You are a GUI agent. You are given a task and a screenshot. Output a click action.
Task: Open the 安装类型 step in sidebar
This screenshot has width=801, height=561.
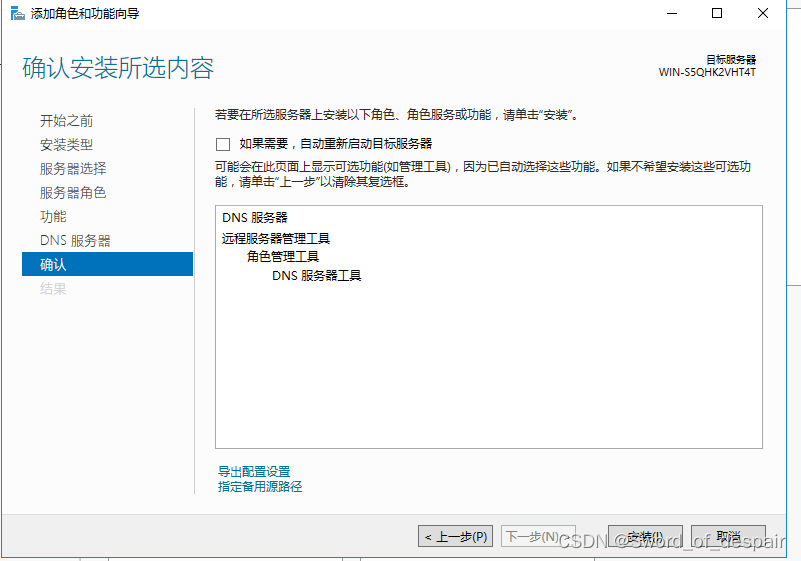pyautogui.click(x=67, y=145)
